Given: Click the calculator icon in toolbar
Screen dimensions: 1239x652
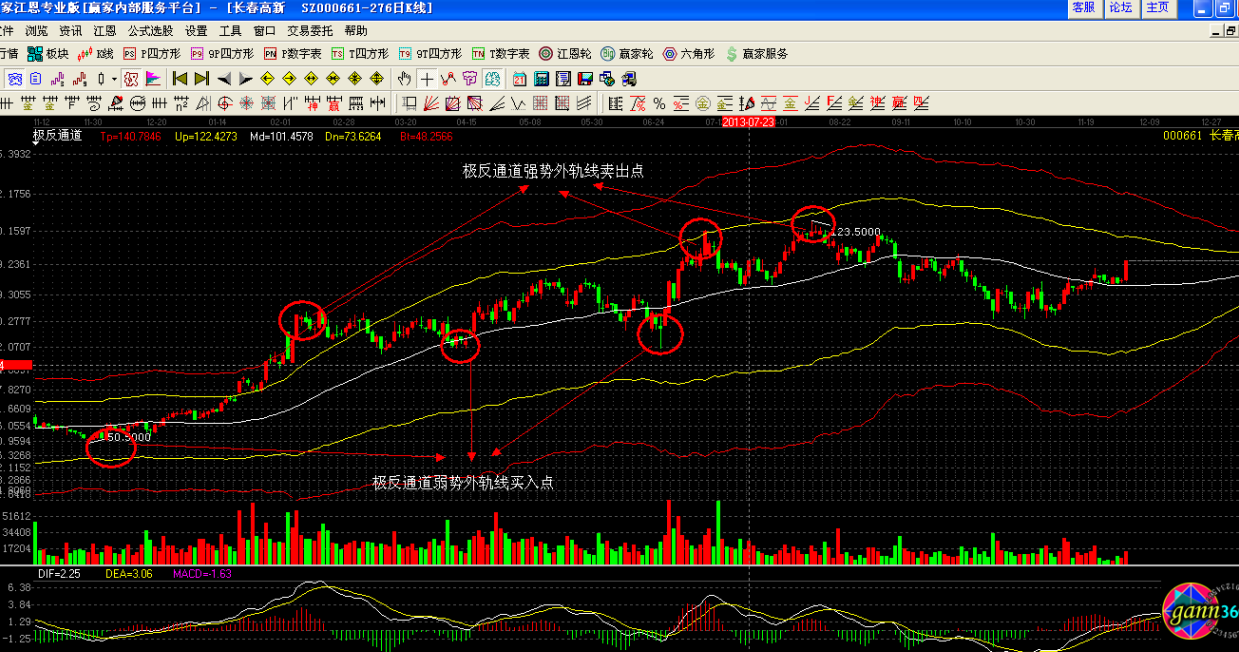Looking at the screenshot, I should (542, 79).
